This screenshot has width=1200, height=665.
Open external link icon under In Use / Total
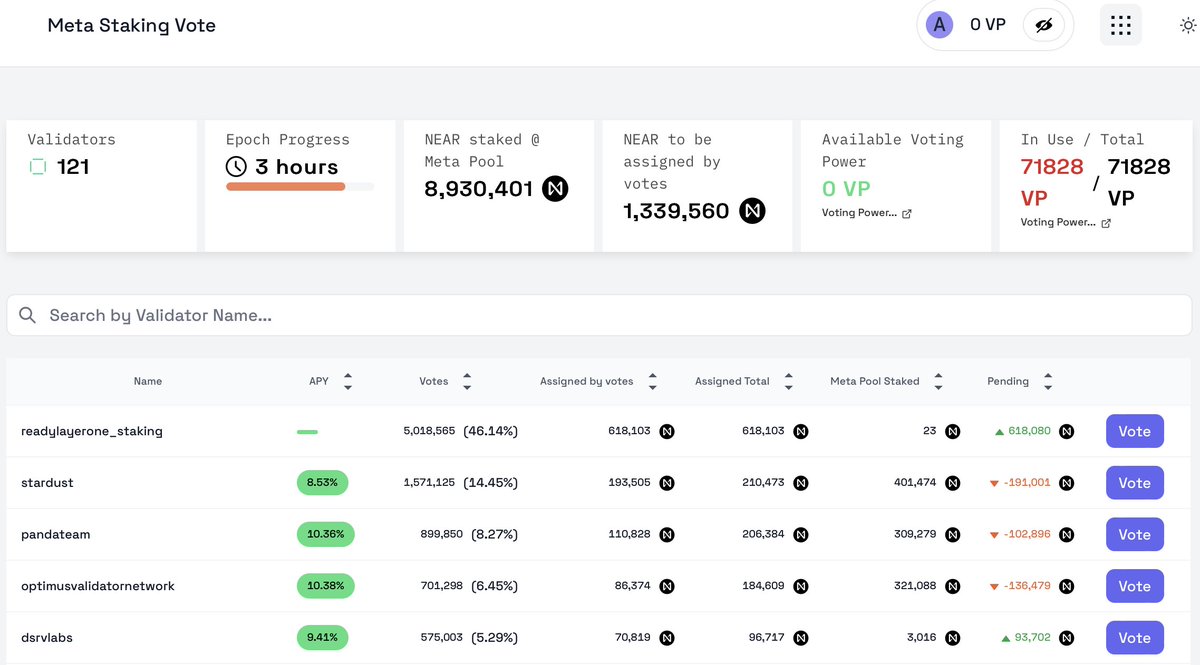pos(1105,223)
